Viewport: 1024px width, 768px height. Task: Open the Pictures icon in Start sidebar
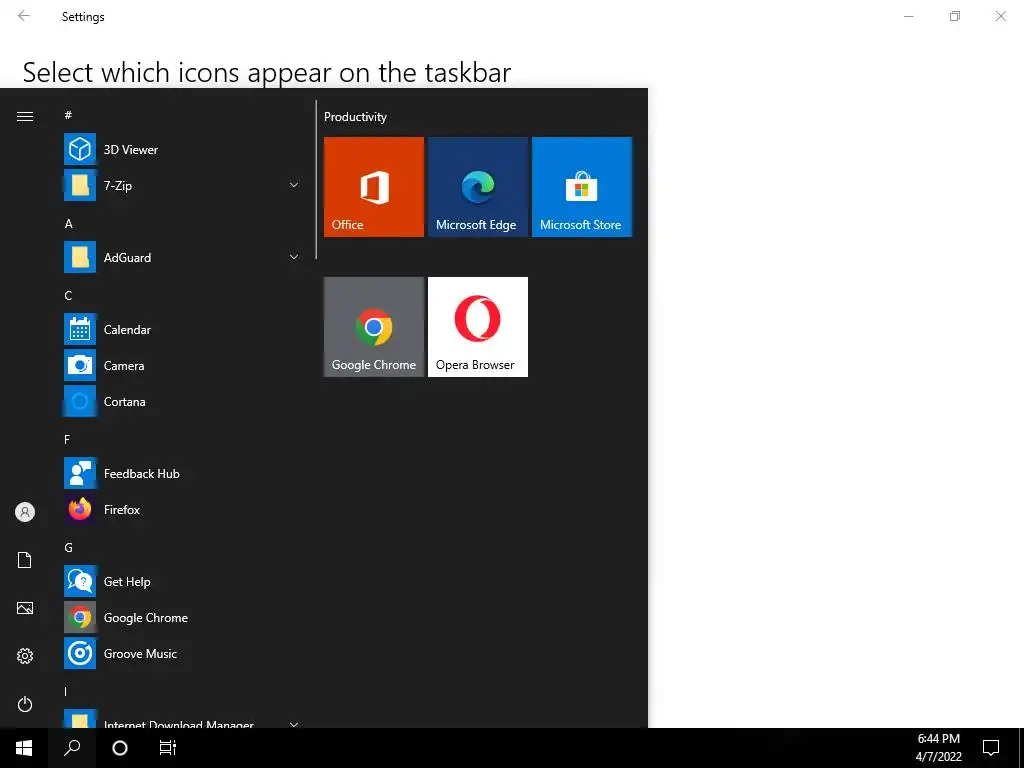click(25, 608)
